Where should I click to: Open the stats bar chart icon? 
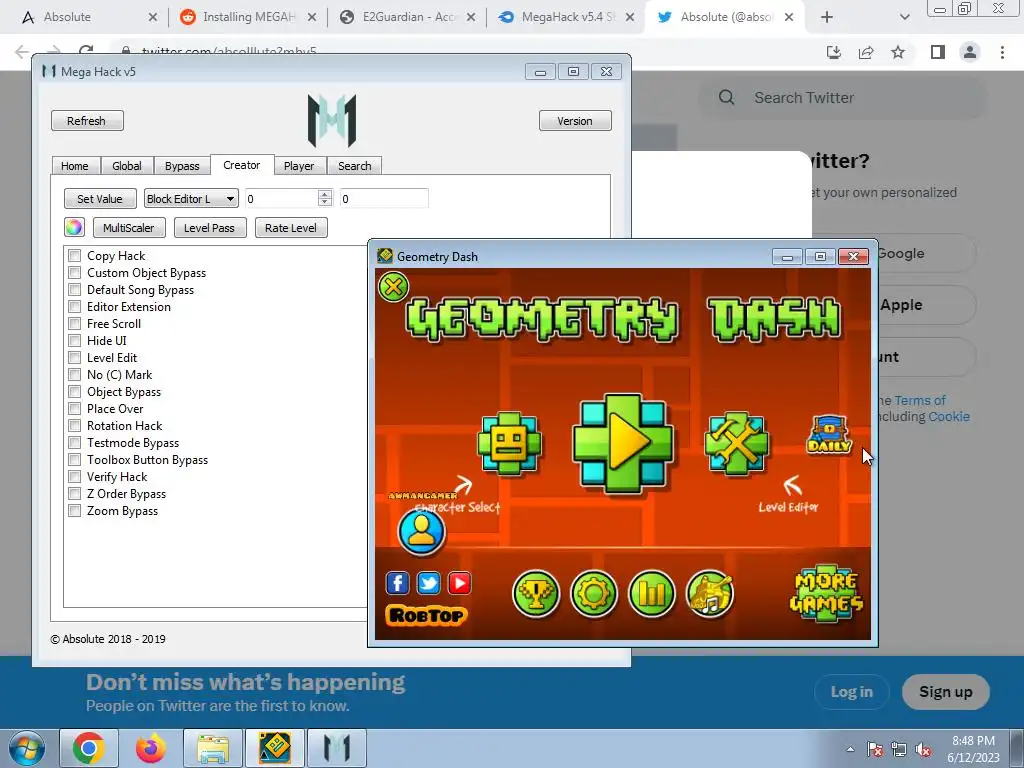pos(652,594)
